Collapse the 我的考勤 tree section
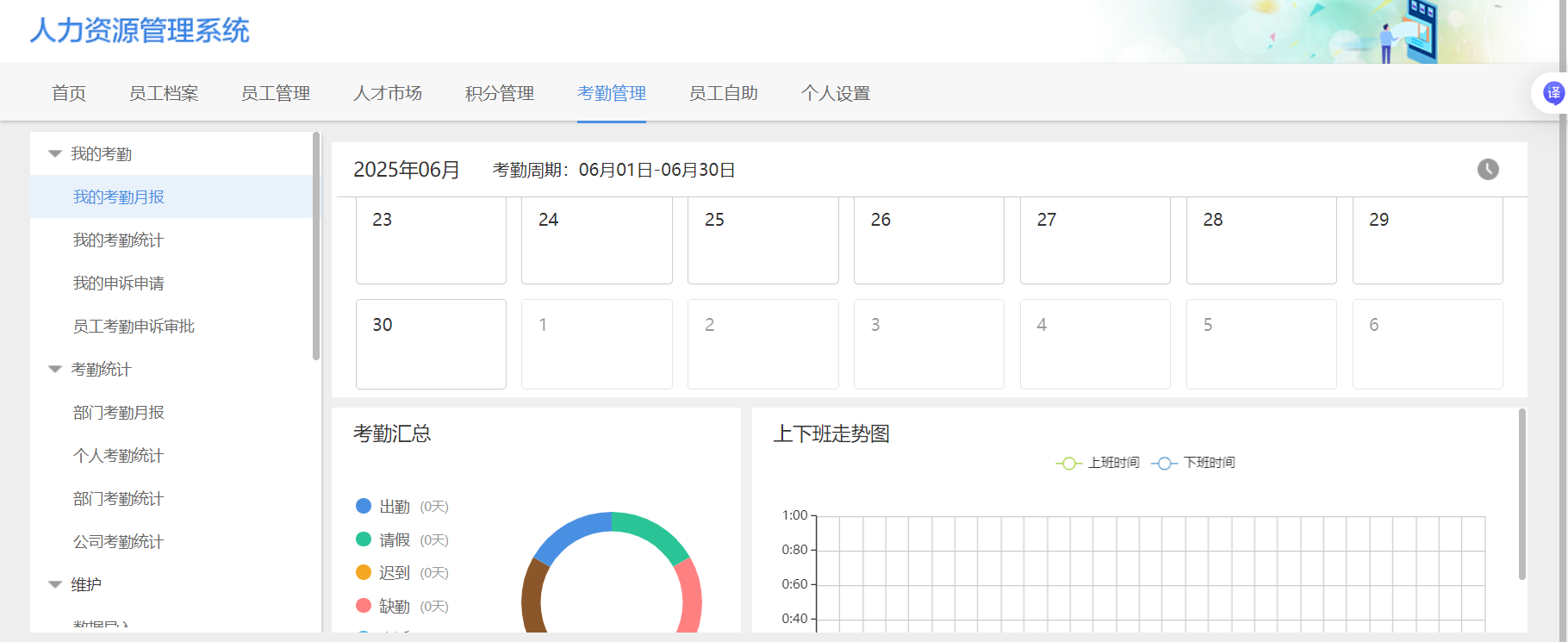The height and width of the screenshot is (642, 1568). [x=55, y=154]
